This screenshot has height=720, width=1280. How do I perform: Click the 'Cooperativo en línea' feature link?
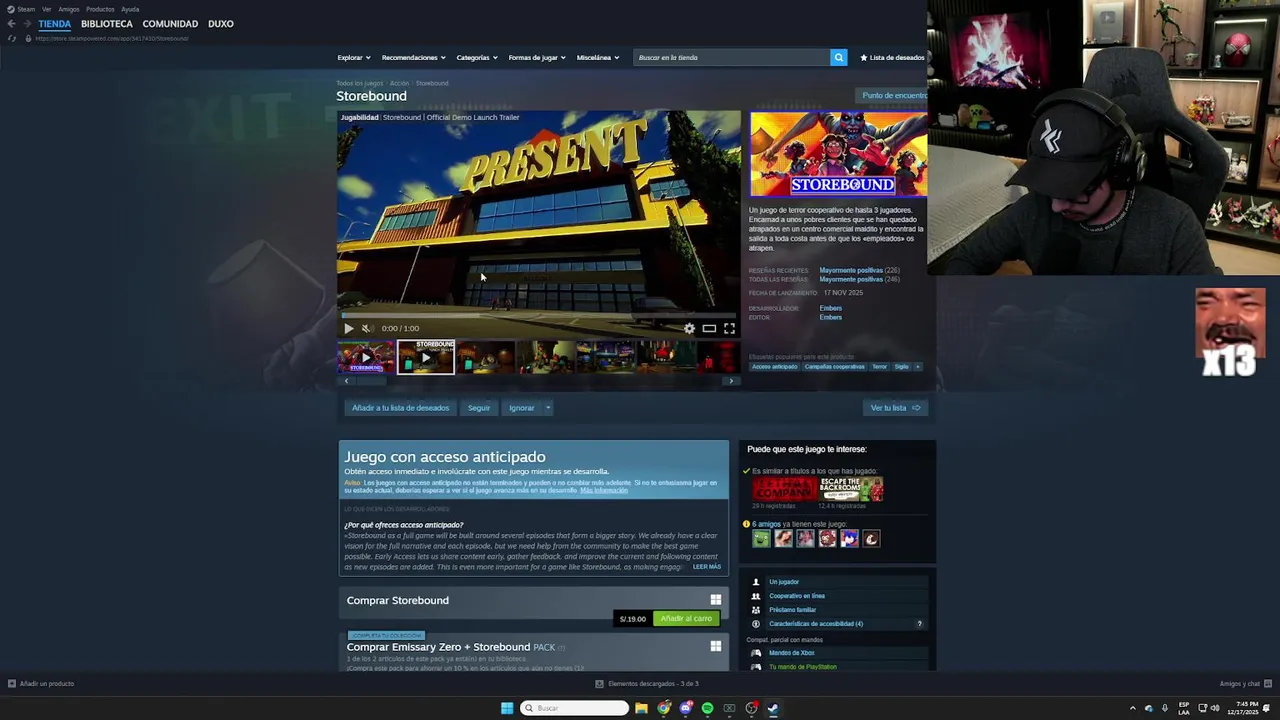[797, 596]
